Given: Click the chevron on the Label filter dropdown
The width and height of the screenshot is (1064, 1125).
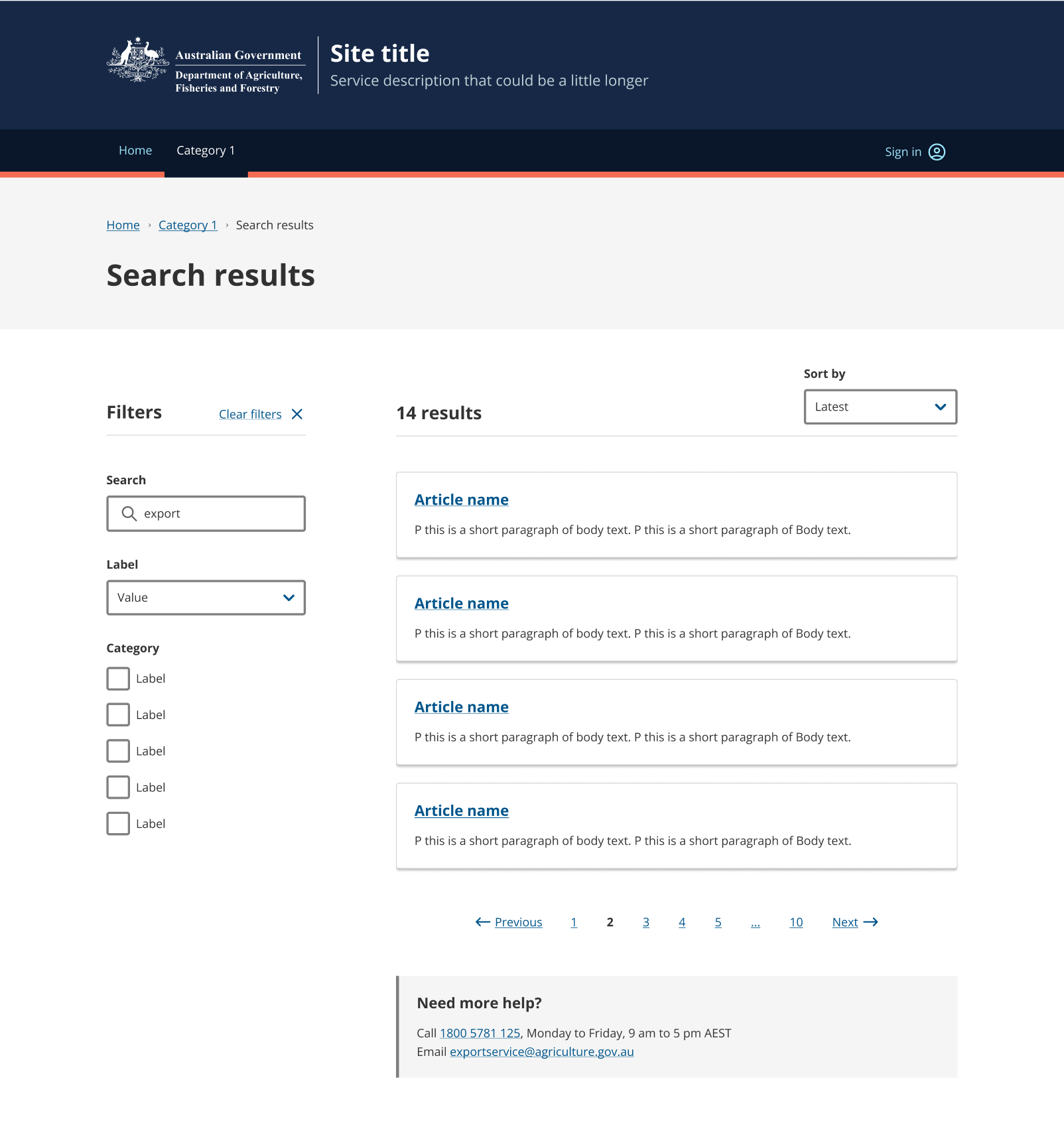Looking at the screenshot, I should [289, 598].
